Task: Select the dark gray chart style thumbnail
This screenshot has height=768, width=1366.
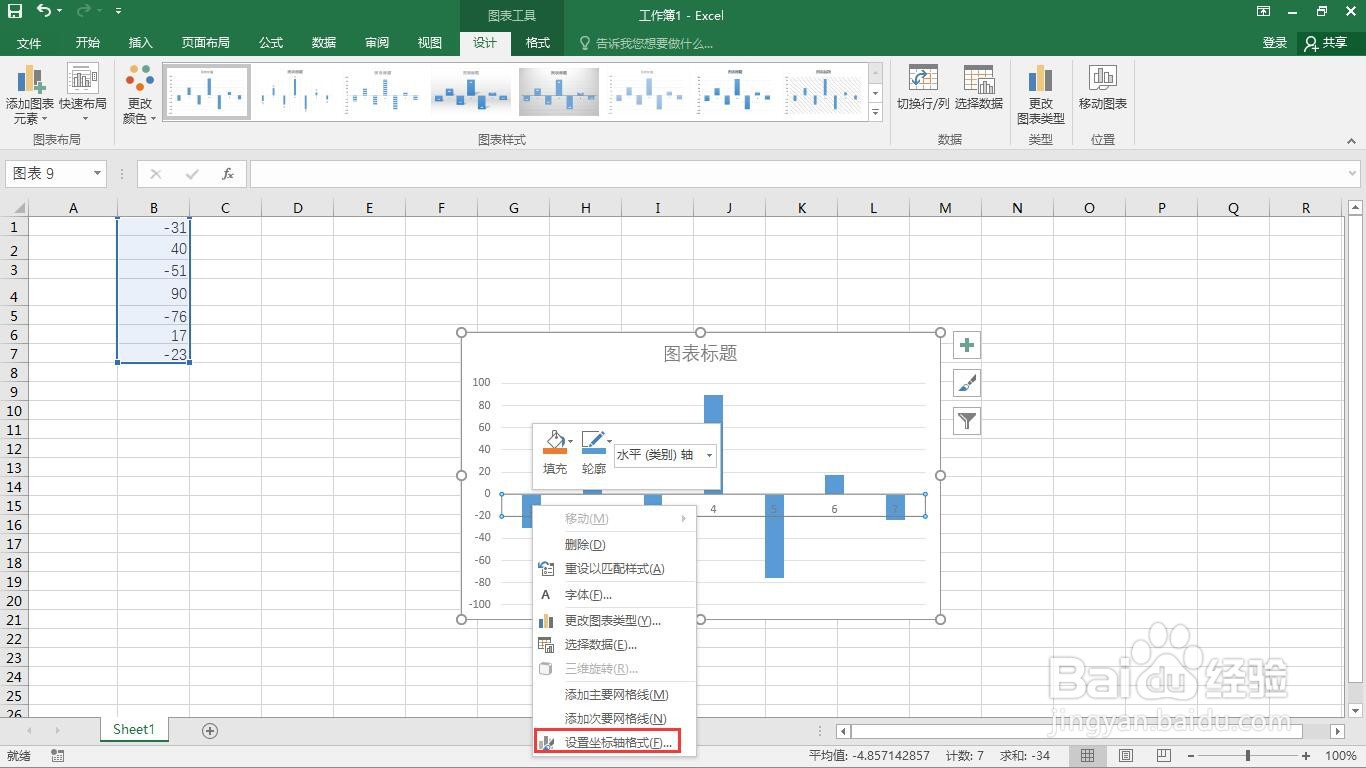Action: coord(559,93)
